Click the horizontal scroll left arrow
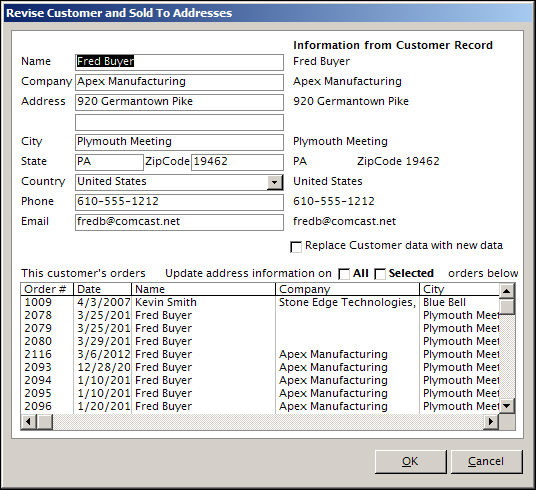536x490 pixels. coord(28,421)
